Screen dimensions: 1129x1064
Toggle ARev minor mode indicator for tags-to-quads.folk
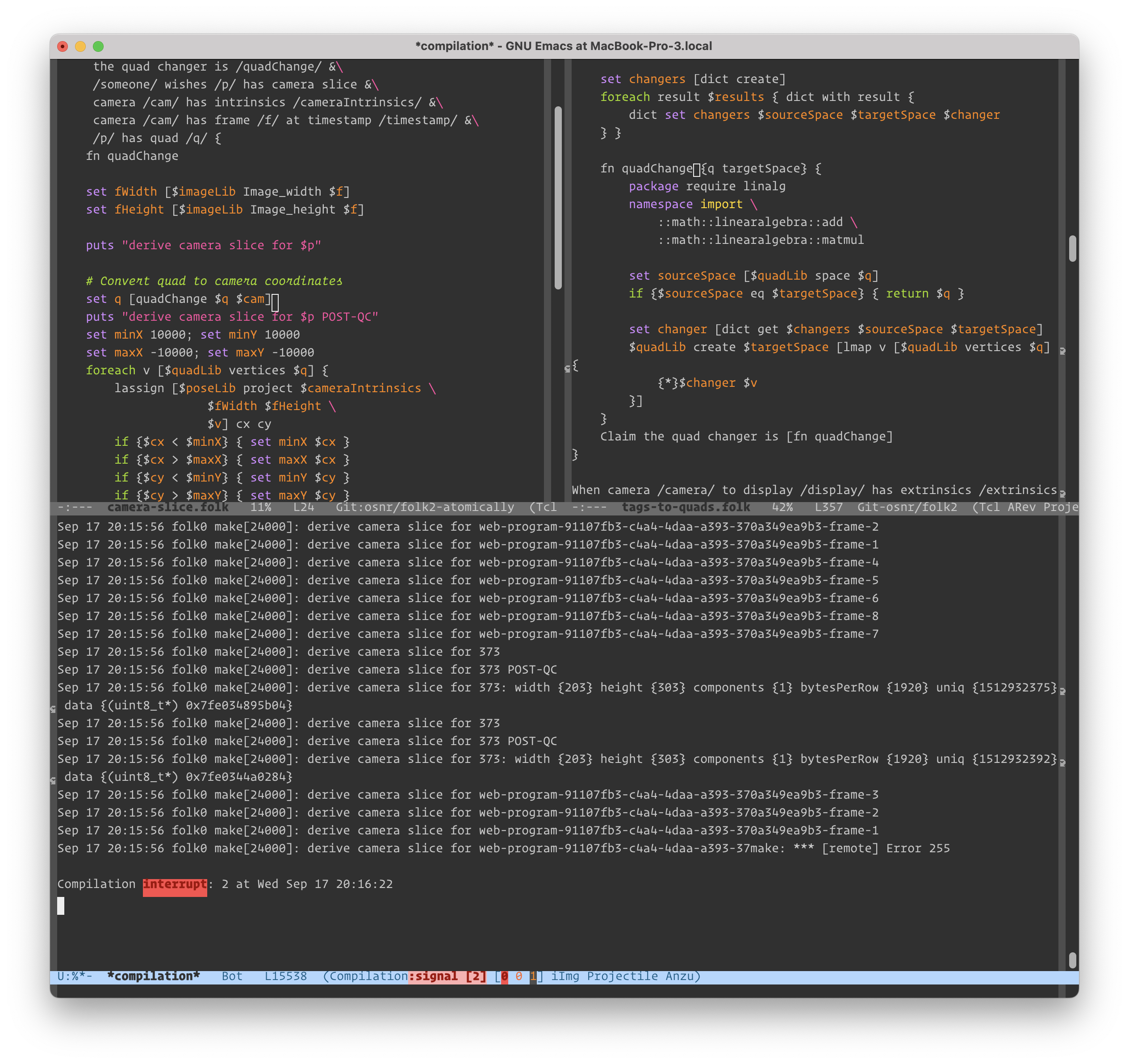pyautogui.click(x=1022, y=507)
